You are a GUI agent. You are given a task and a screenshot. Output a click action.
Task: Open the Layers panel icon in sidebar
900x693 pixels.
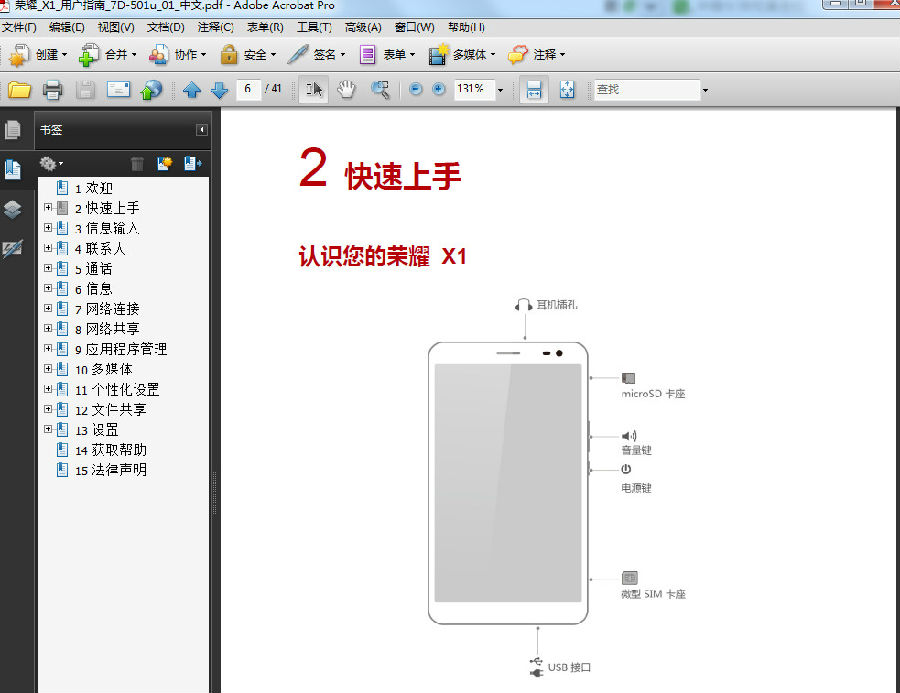click(13, 210)
